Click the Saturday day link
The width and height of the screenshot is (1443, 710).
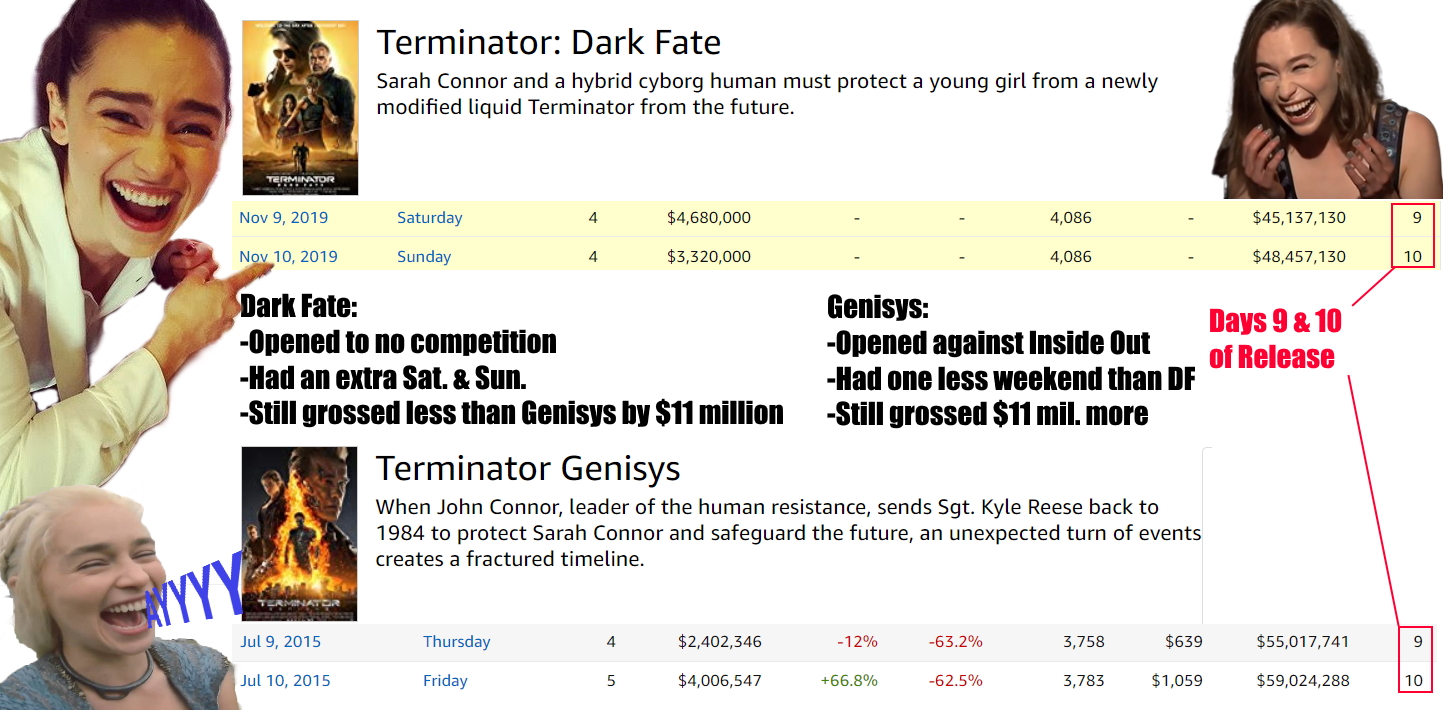tap(429, 217)
